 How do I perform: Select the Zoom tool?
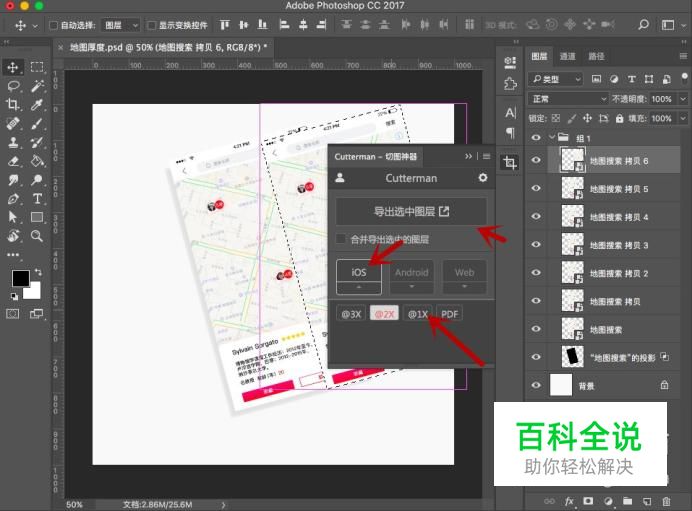[37, 236]
